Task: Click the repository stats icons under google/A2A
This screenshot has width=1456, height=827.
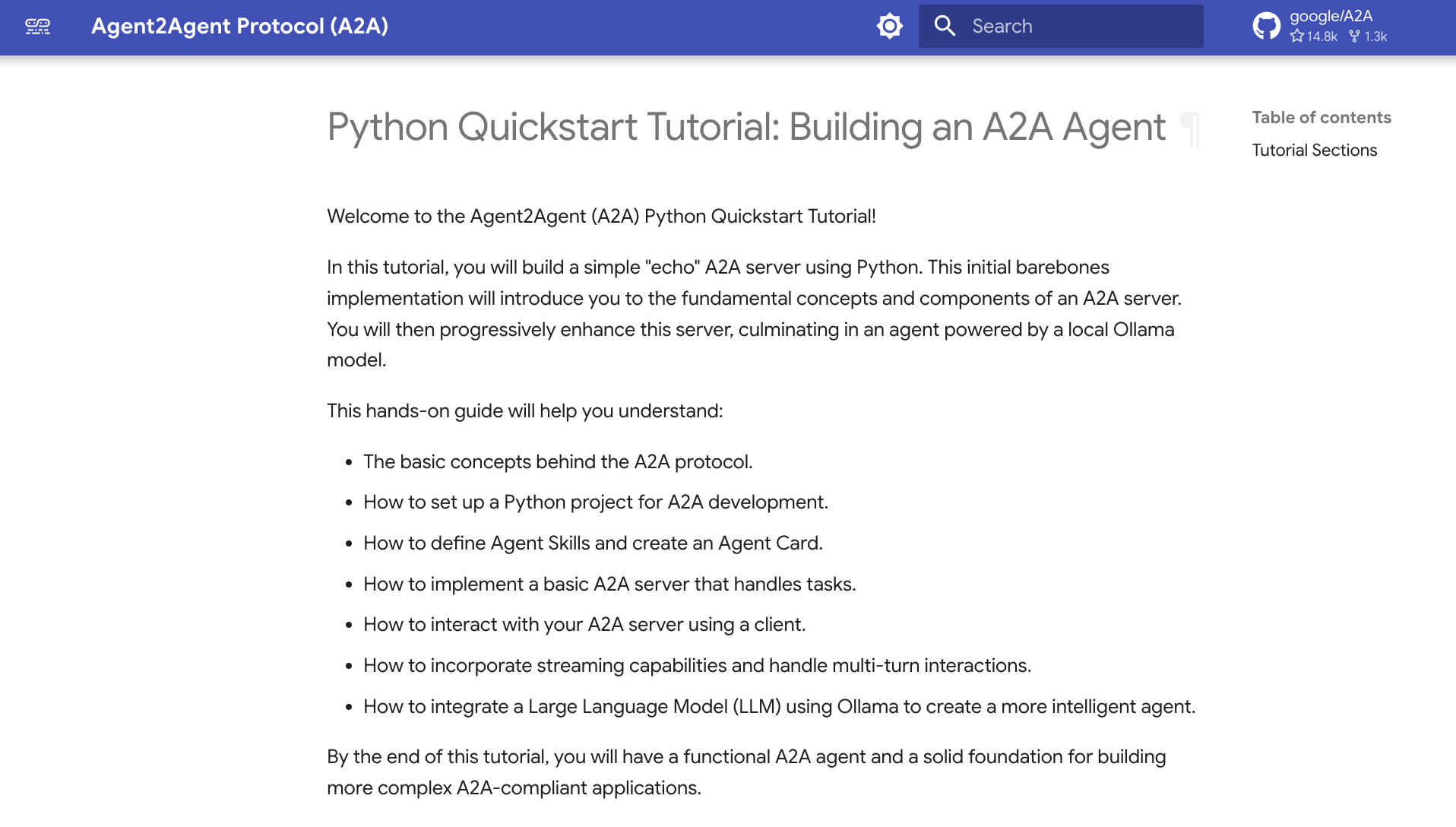Action: coord(1326,36)
